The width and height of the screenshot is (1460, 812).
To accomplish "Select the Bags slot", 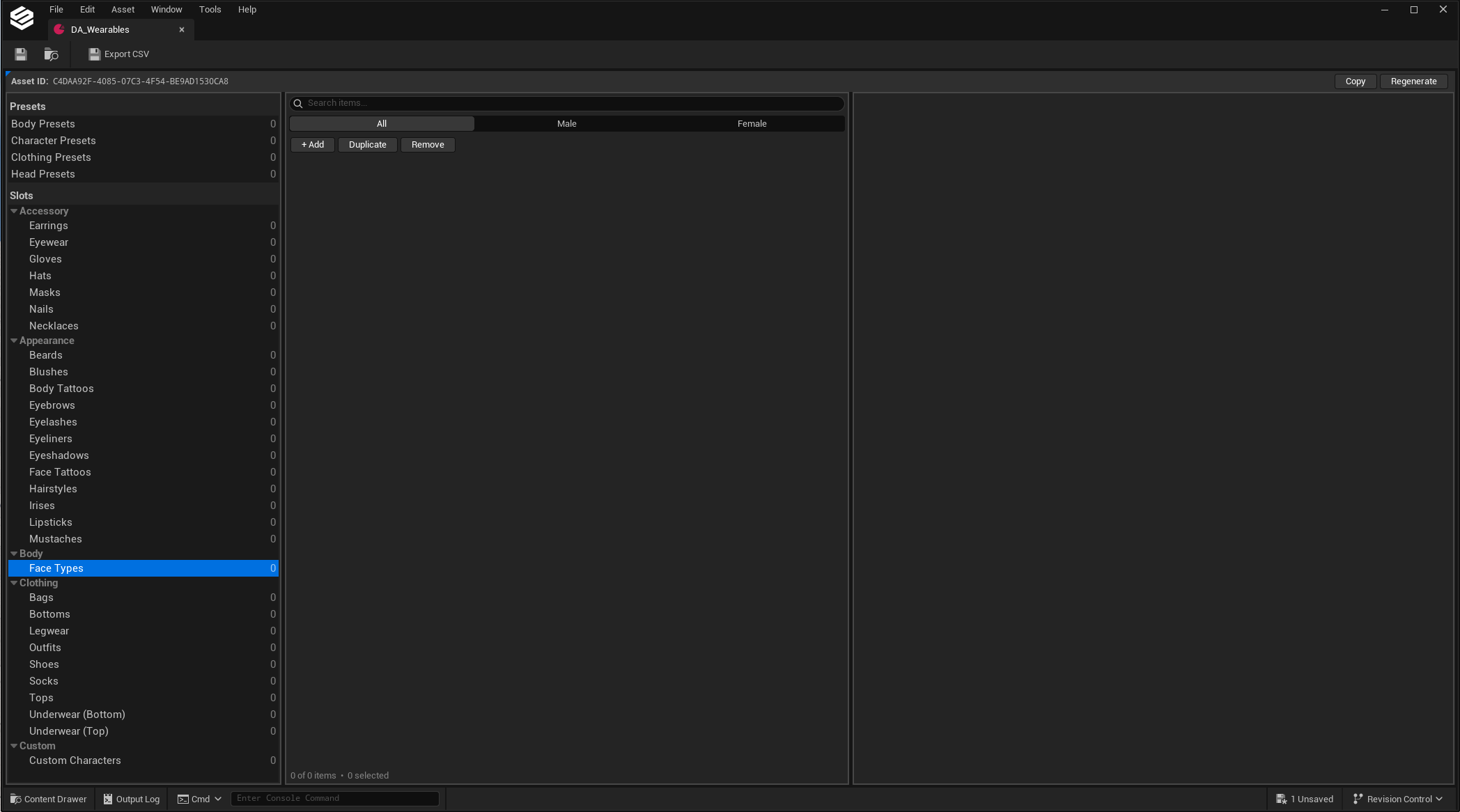I will [x=143, y=598].
